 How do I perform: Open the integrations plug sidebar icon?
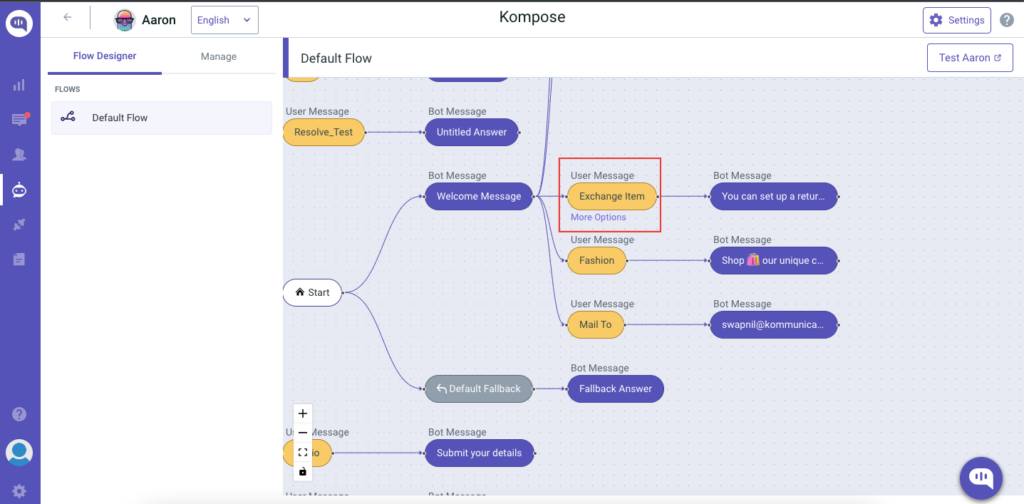point(19,225)
